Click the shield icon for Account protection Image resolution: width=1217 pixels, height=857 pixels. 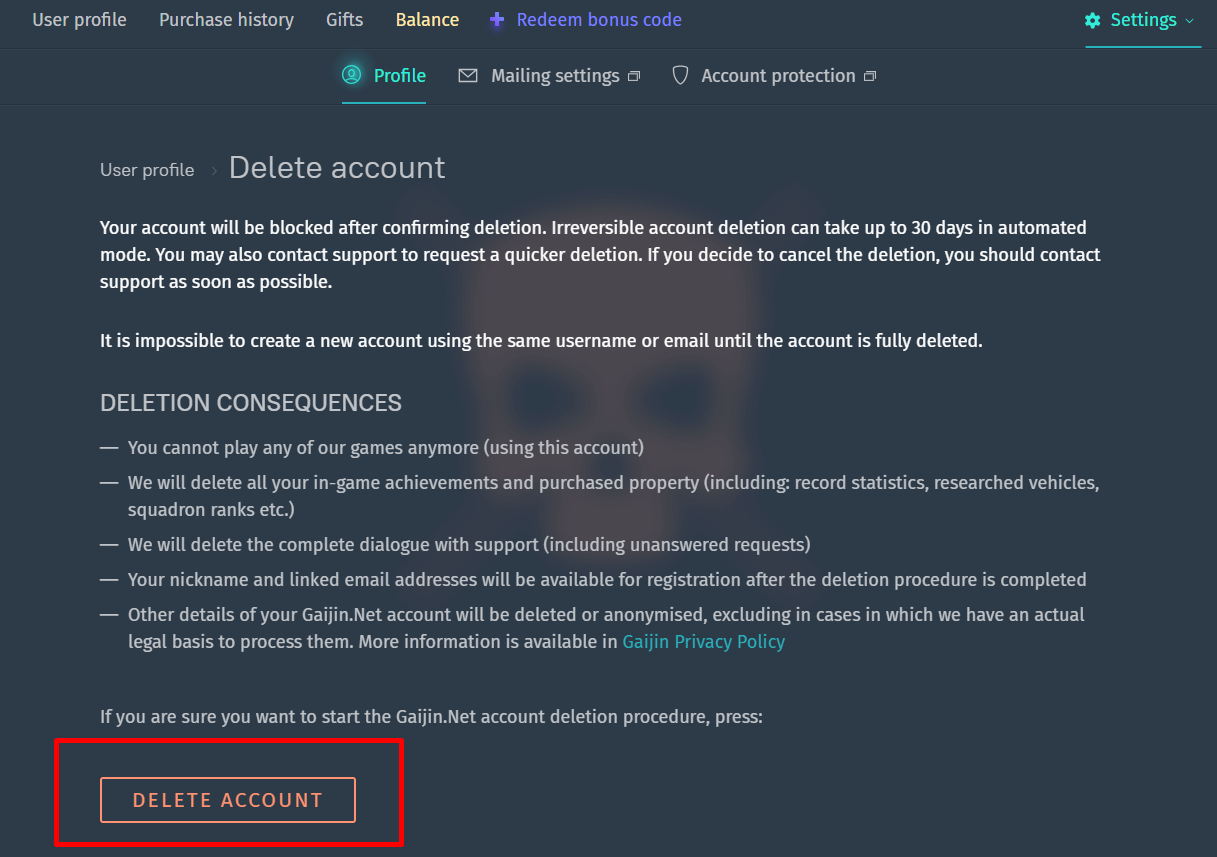point(680,76)
